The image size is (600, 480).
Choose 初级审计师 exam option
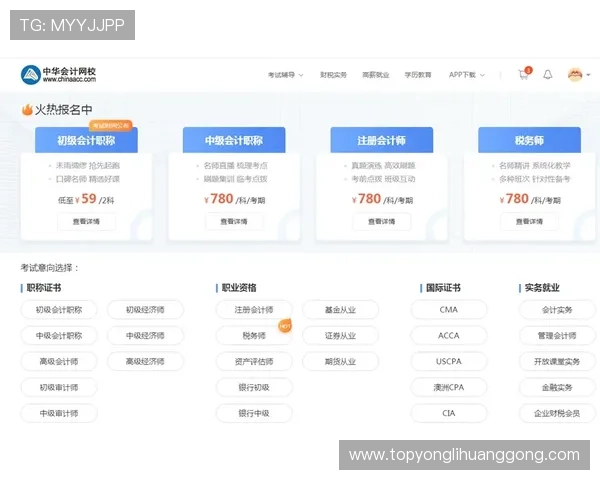[x=59, y=387]
